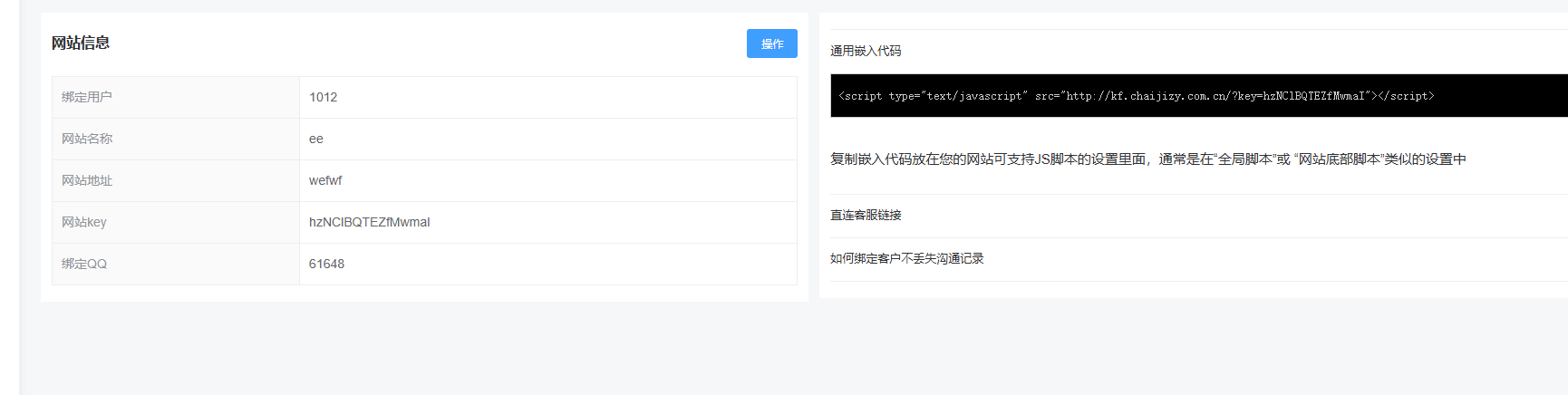Click the 网站名称 label cell
This screenshot has height=395, width=1568.
click(x=176, y=139)
